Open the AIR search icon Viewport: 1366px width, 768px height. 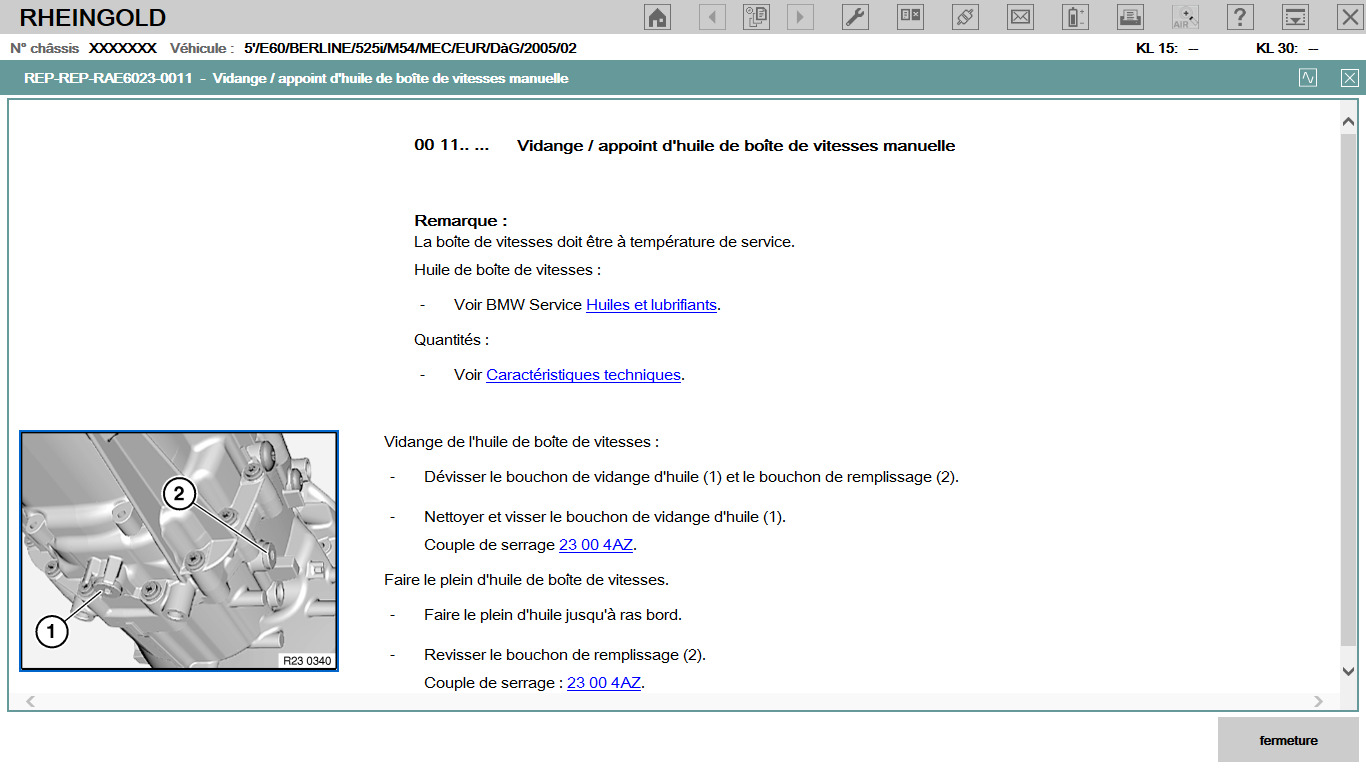coord(1185,17)
